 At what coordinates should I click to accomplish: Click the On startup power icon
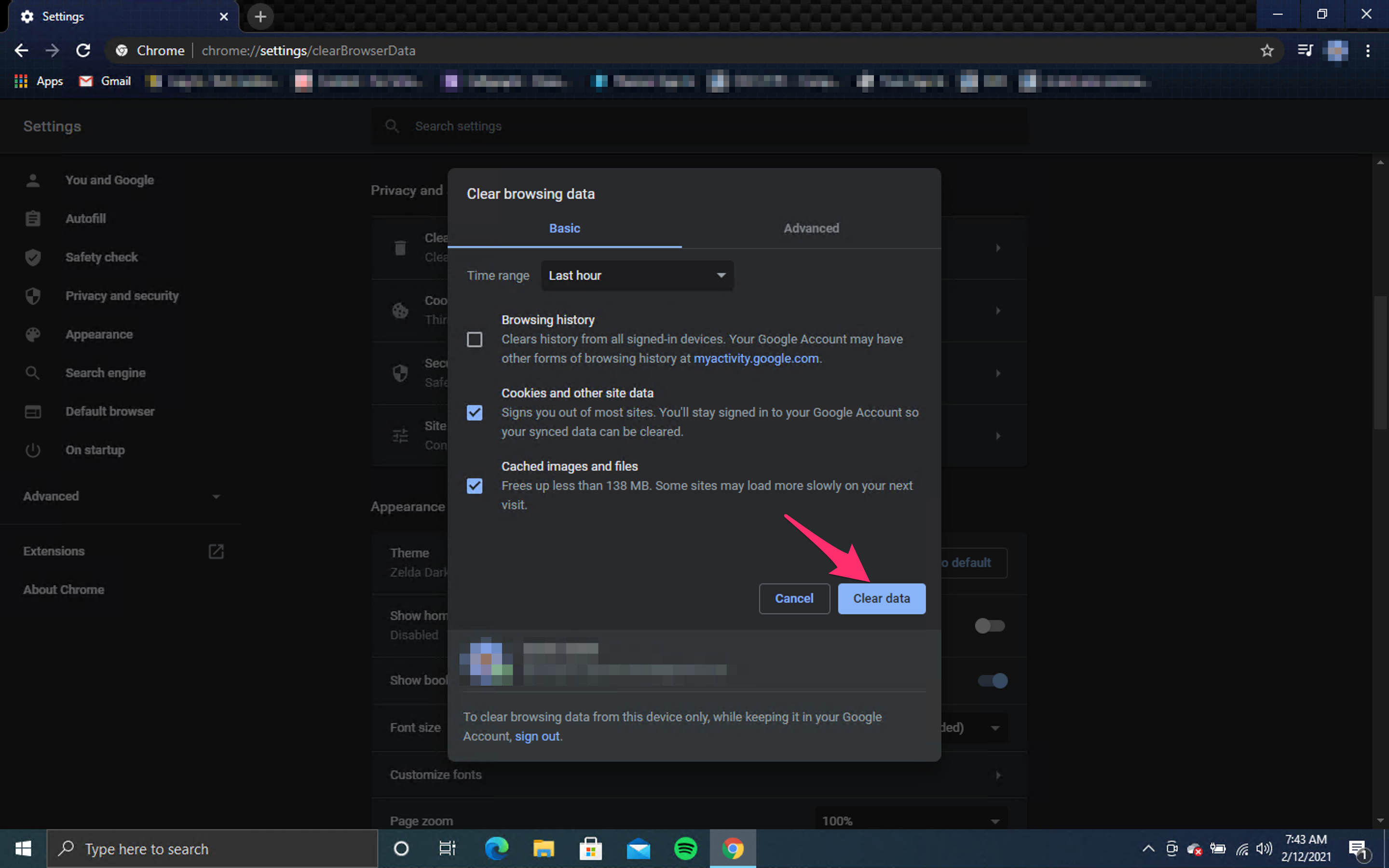33,450
